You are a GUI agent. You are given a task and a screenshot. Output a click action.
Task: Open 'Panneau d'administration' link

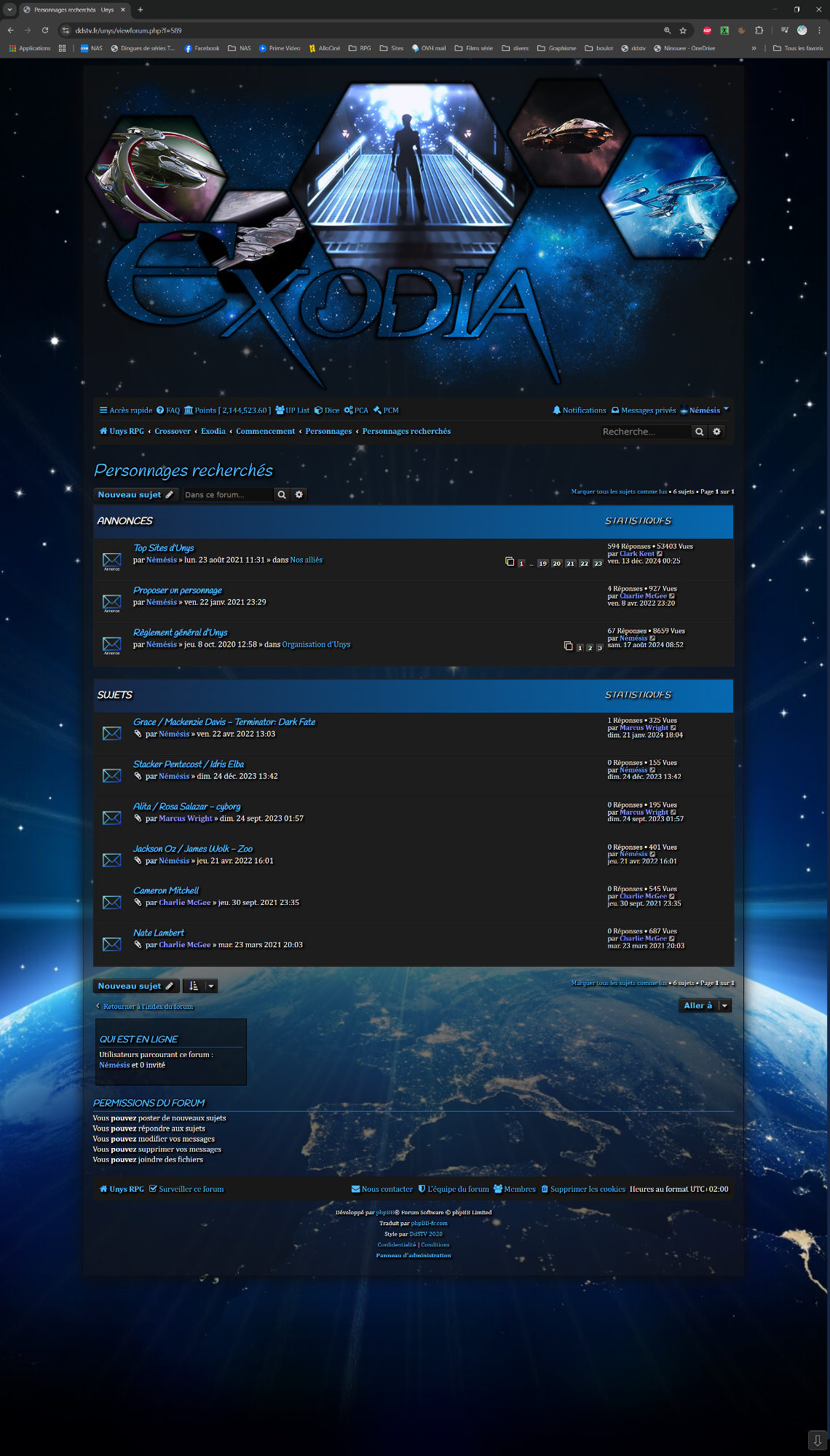pyautogui.click(x=414, y=1256)
